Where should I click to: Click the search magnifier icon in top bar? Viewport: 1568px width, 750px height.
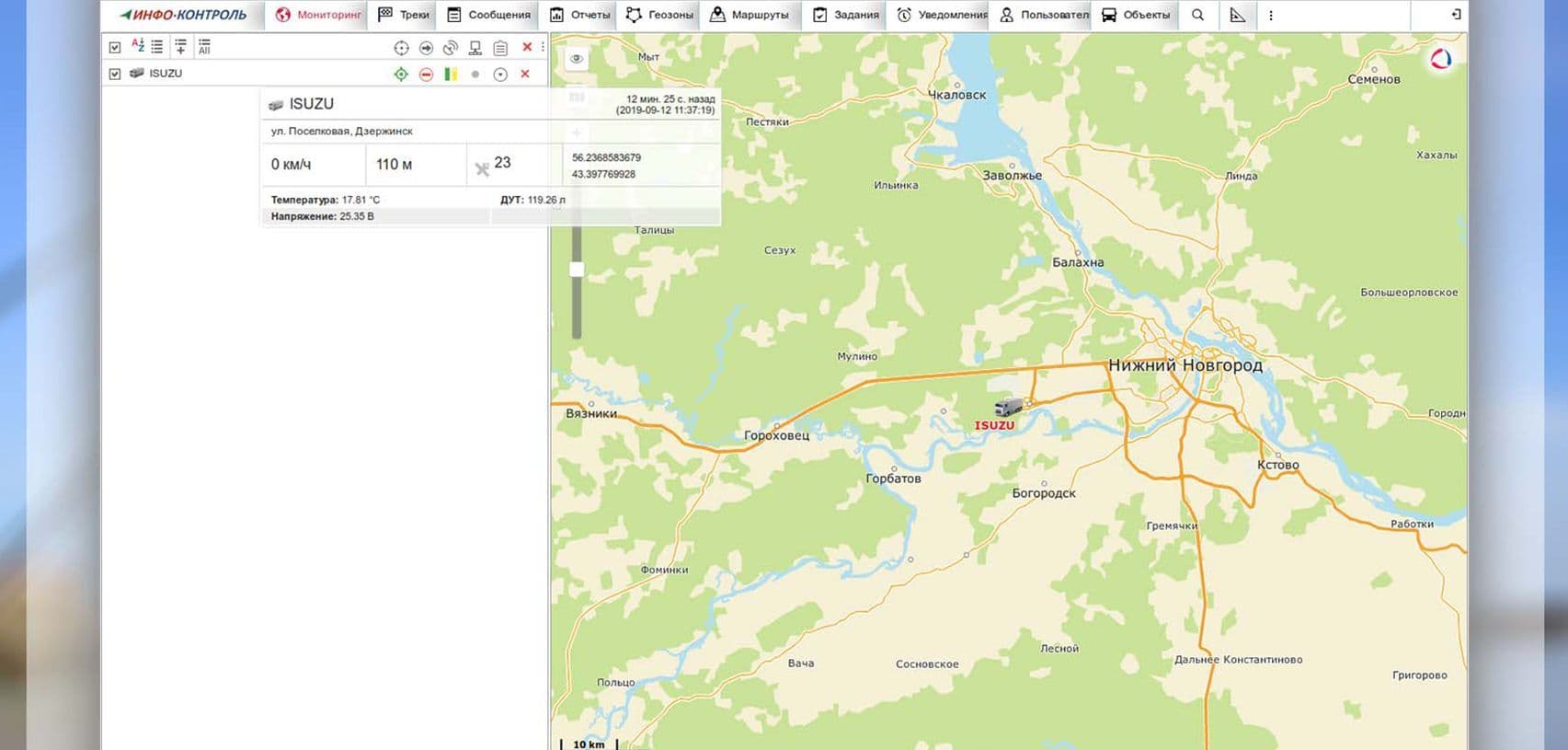1197,15
